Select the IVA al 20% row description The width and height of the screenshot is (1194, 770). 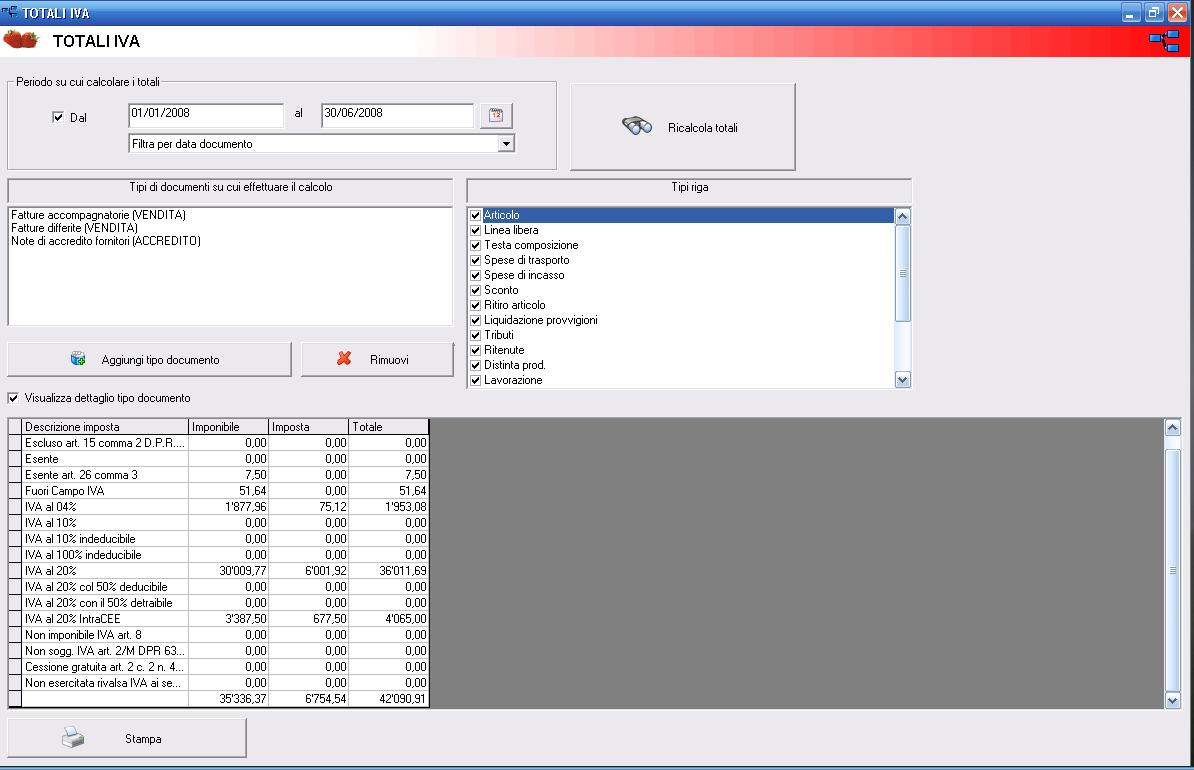tap(105, 570)
